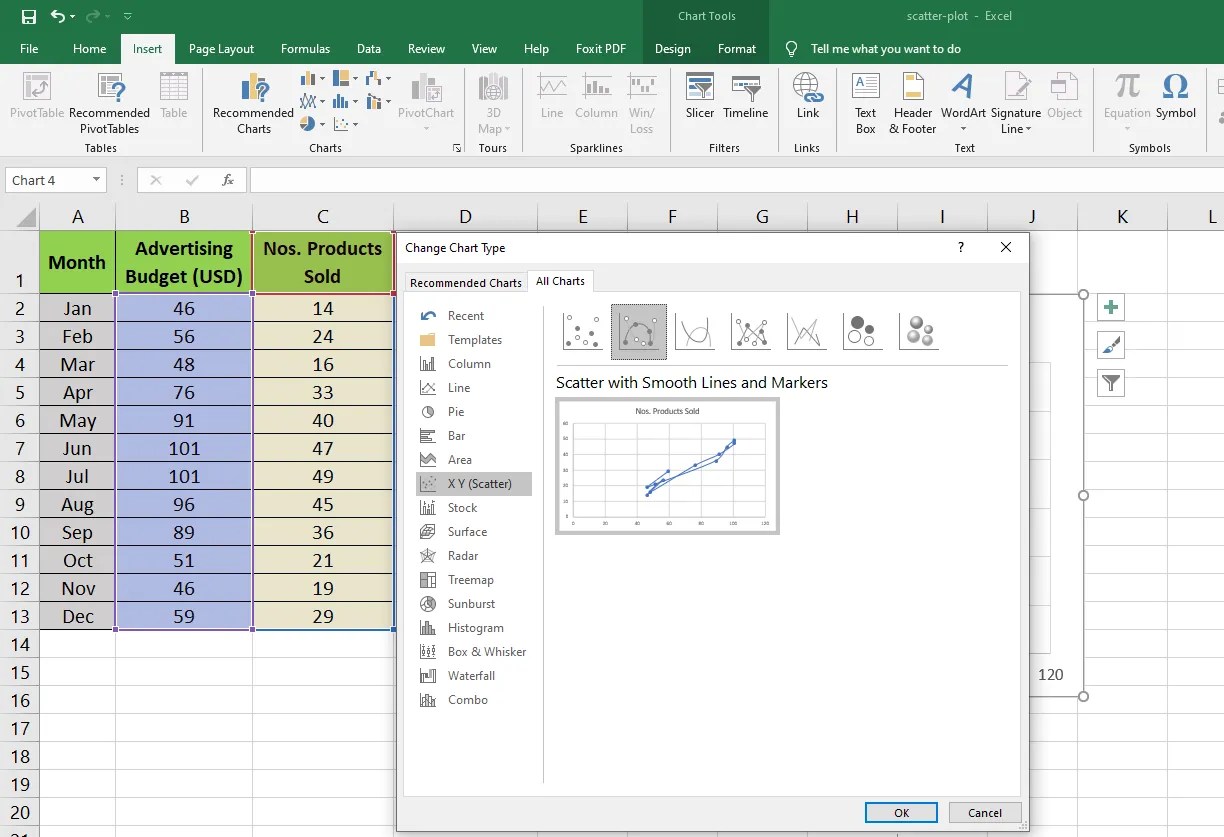
Task: Open the Equation dropdown arrow
Action: pyautogui.click(x=1126, y=129)
